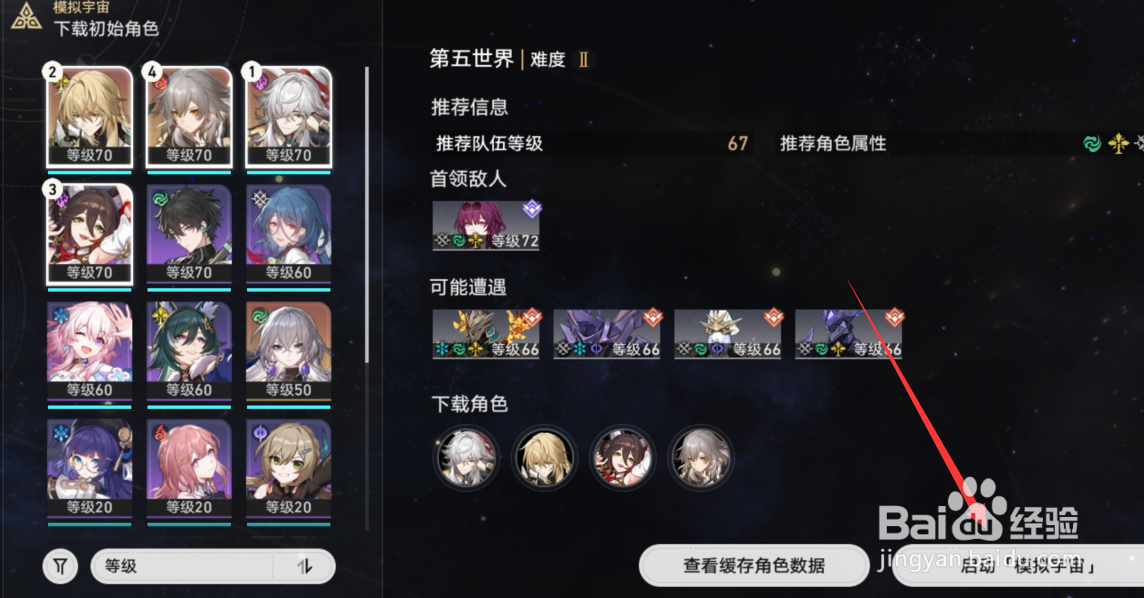Deselect grey-haired character marked slot 4

[189, 117]
